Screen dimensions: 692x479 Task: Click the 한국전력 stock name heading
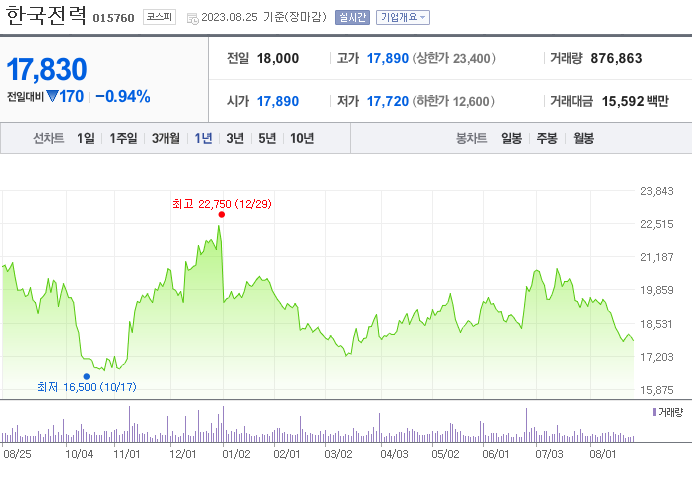click(x=46, y=16)
